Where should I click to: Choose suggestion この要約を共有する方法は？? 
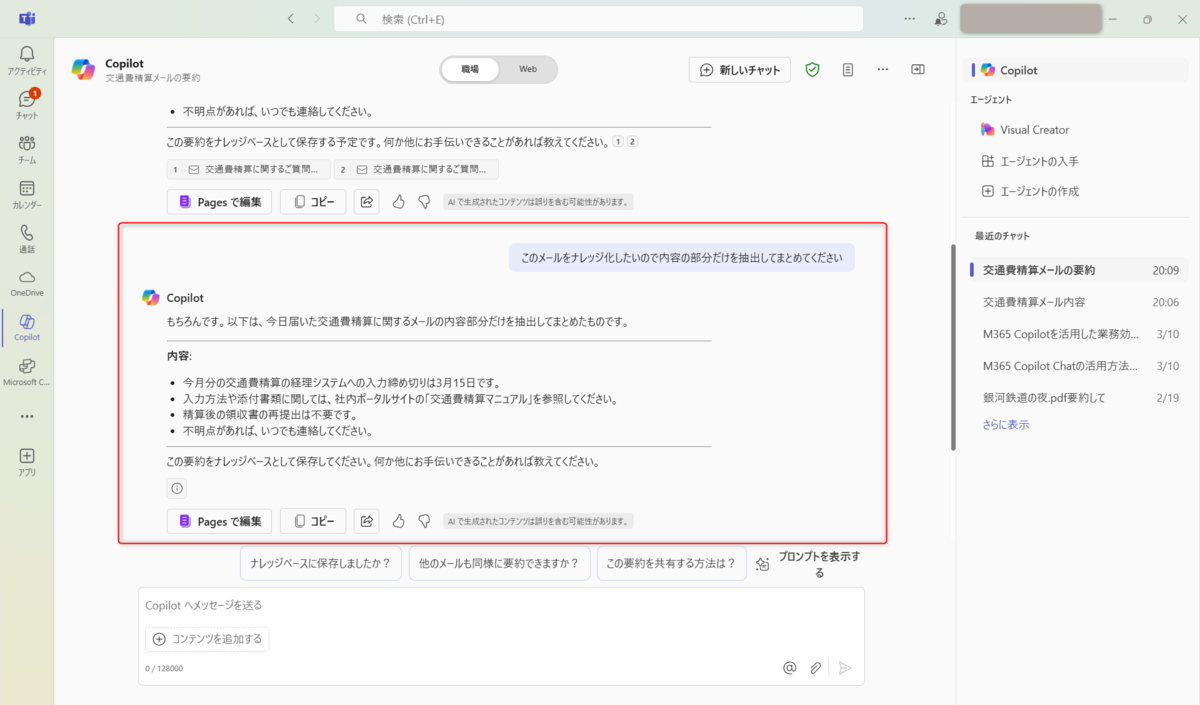pyautogui.click(x=671, y=563)
